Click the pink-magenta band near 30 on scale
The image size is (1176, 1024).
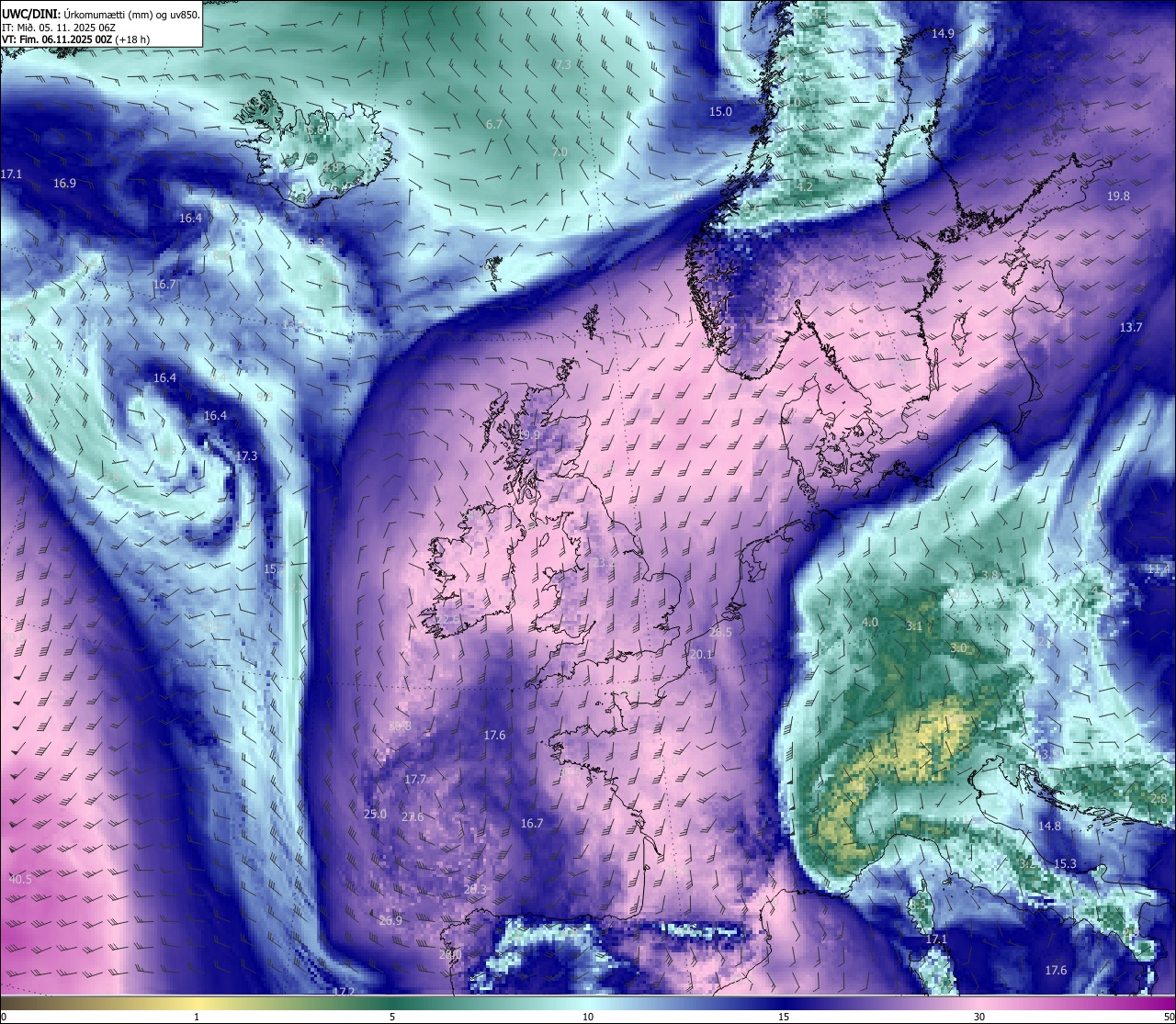(979, 1002)
